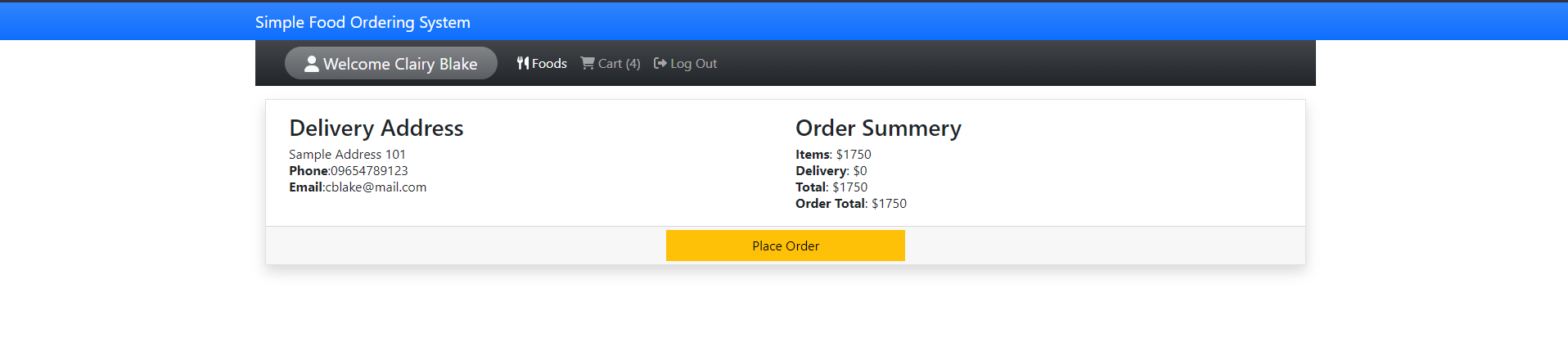
Task: Click the Items $1750 line
Action: 833,155
